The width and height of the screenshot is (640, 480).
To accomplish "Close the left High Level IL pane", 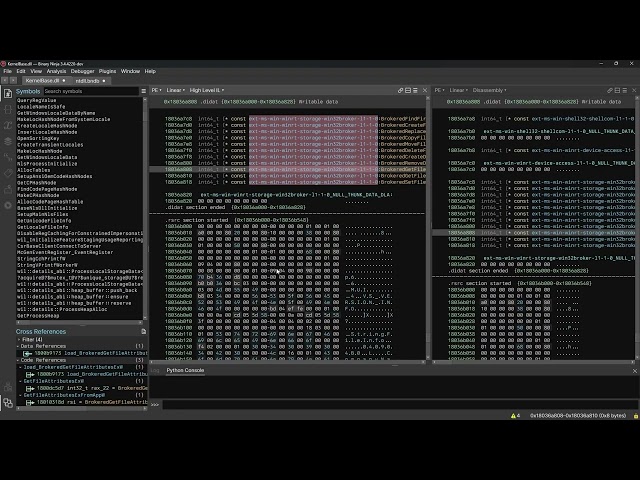I will [x=424, y=90].
